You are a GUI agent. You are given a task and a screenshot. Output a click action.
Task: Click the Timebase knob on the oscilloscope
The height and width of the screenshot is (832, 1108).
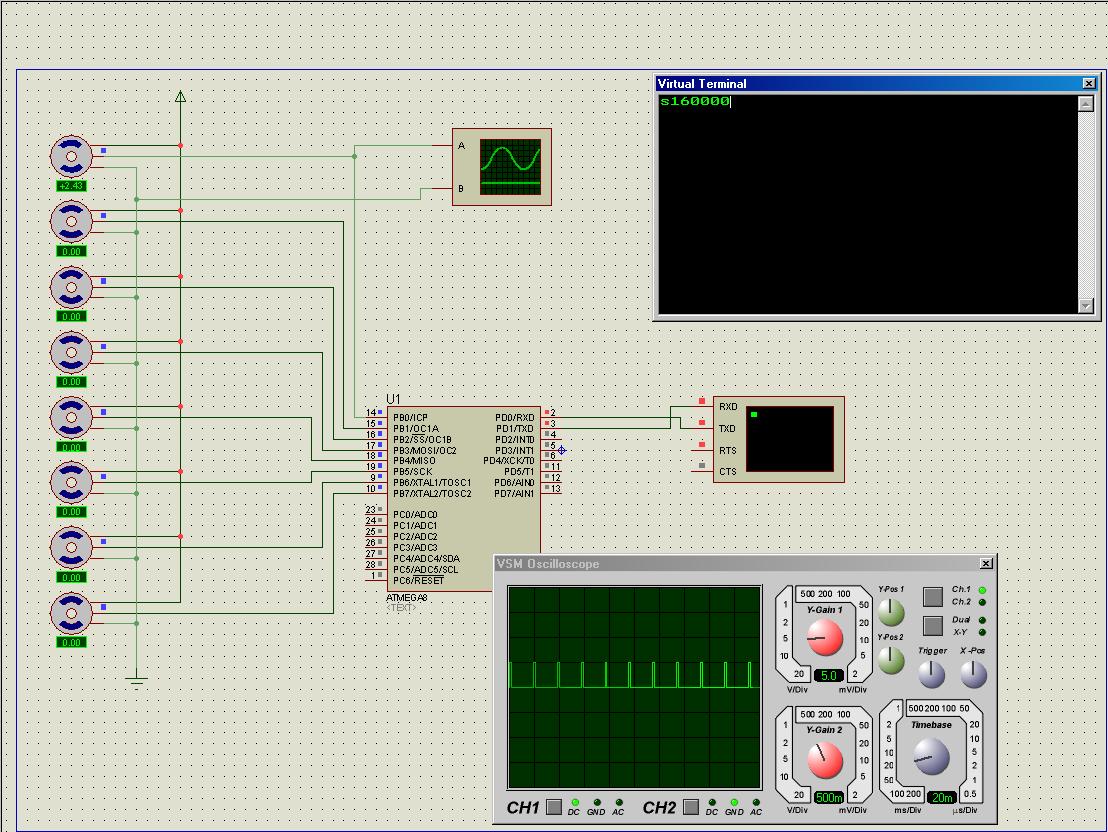click(x=931, y=758)
